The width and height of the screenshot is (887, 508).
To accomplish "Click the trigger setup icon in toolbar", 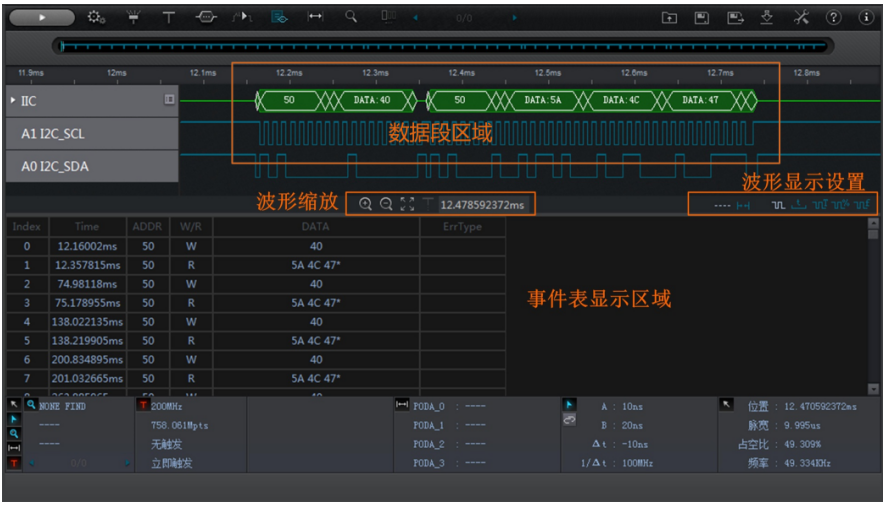I will click(134, 18).
